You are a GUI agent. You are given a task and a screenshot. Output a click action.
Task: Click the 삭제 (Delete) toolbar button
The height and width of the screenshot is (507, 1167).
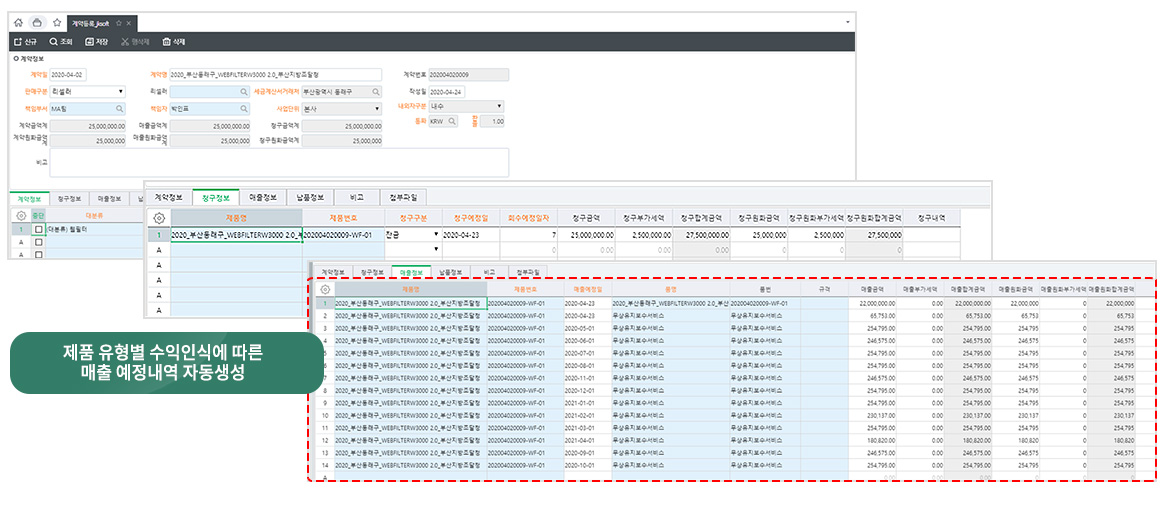pos(173,42)
